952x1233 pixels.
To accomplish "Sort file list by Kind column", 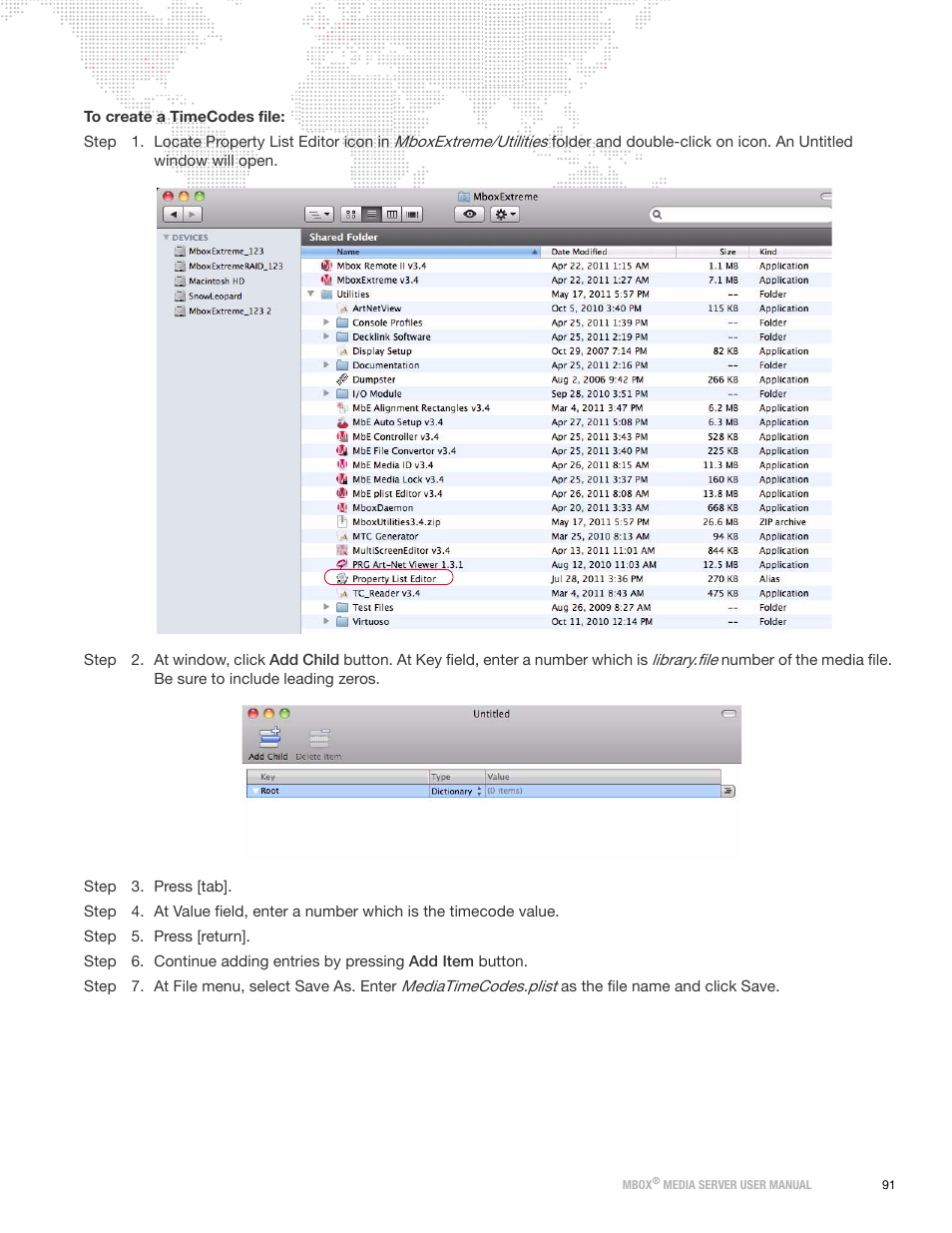I will click(790, 252).
